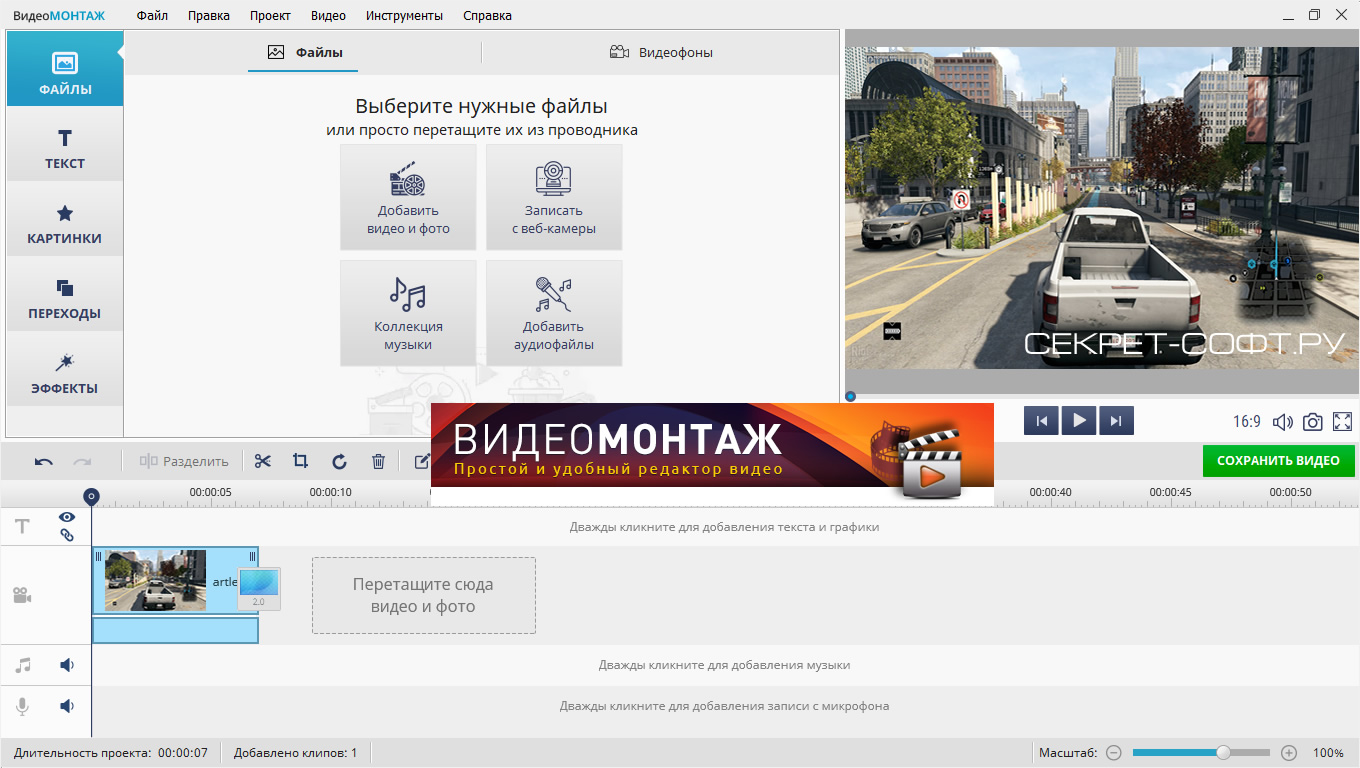
Task: Click the Разделить split button
Action: click(x=184, y=461)
